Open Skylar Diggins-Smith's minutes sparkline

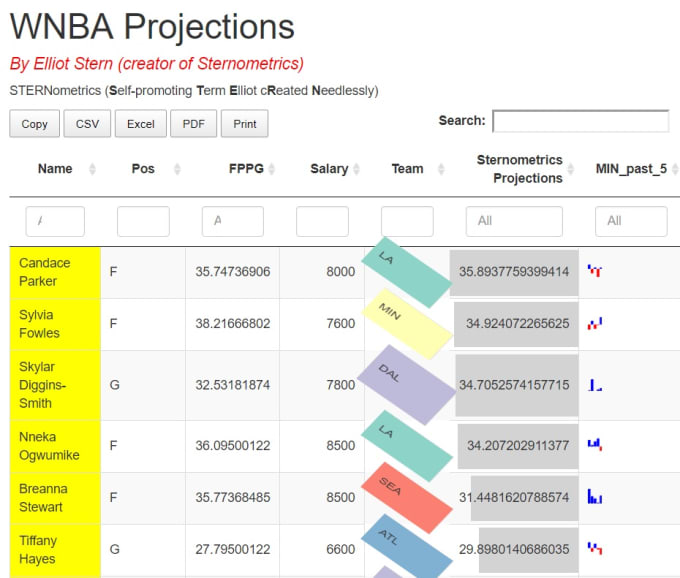(x=595, y=385)
